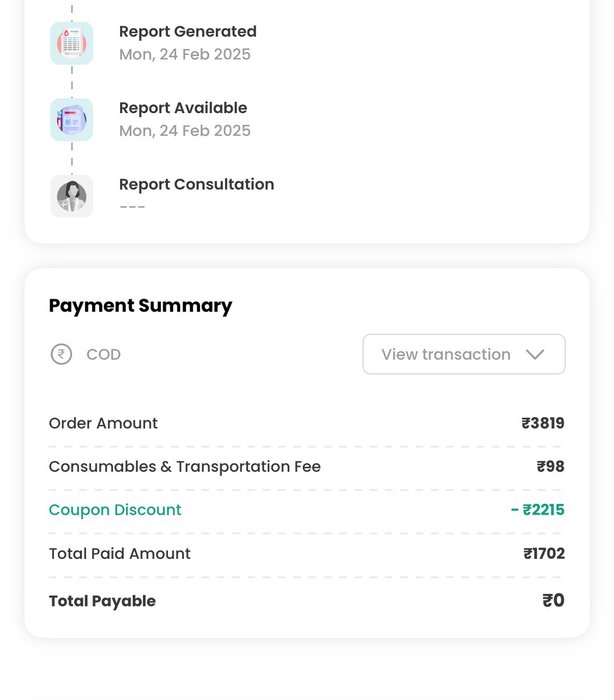Select the Total Paid Amount row
Viewport: 614px width, 700px height.
pyautogui.click(x=307, y=554)
